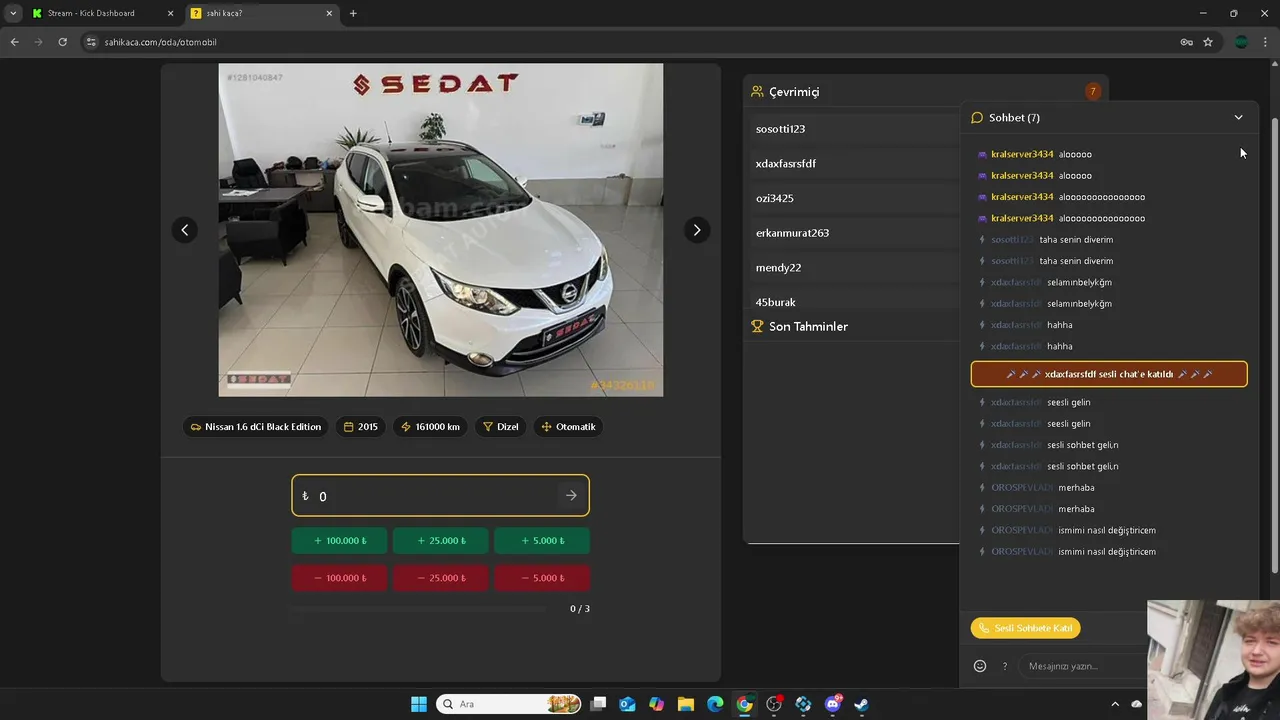Open the saved passwords key icon
This screenshot has width=1280, height=720.
tap(1186, 42)
